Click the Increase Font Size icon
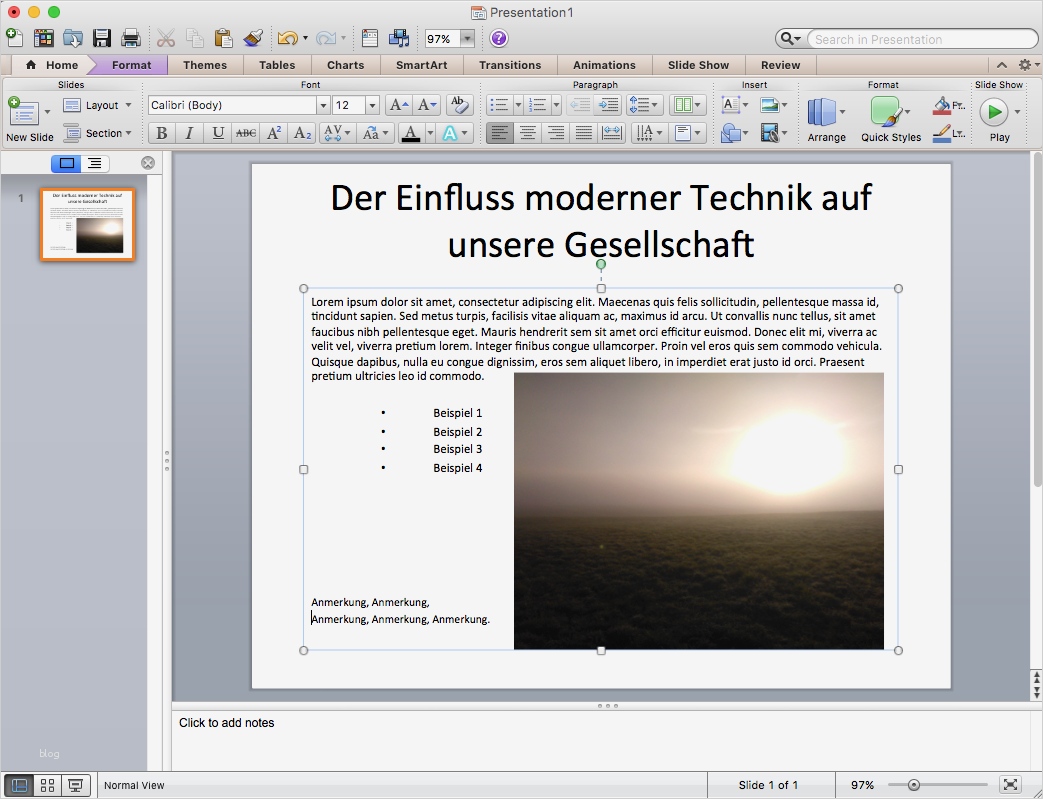Image resolution: width=1043 pixels, height=799 pixels. 399,104
